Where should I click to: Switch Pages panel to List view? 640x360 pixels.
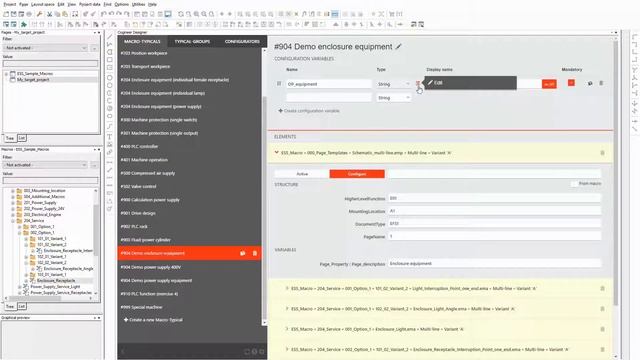22,138
